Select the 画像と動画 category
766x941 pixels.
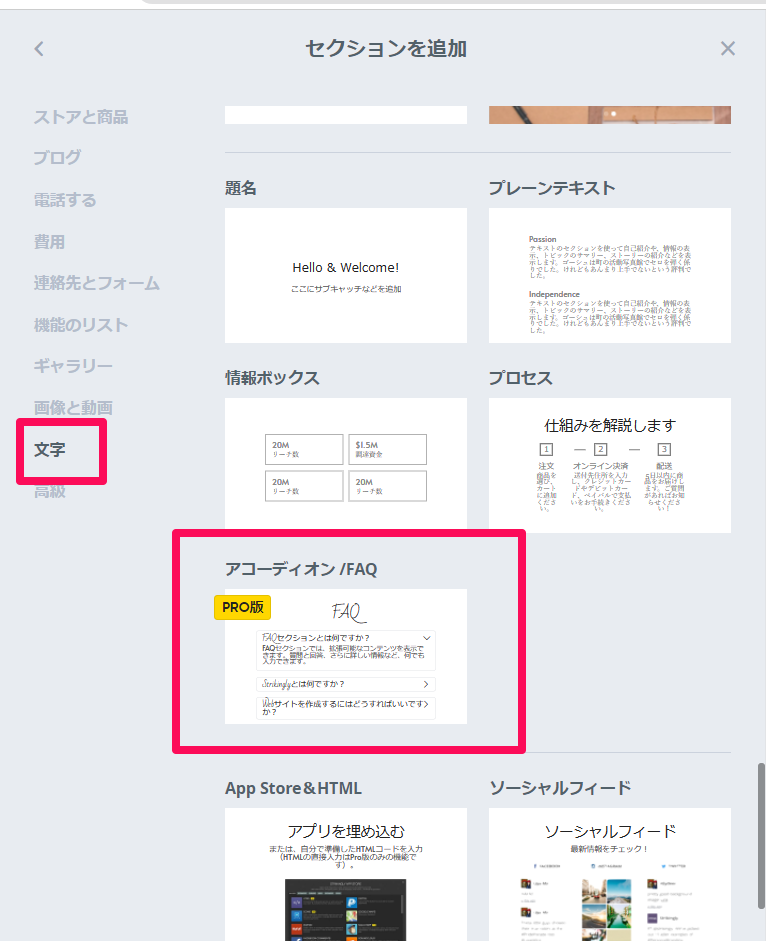coord(73,407)
